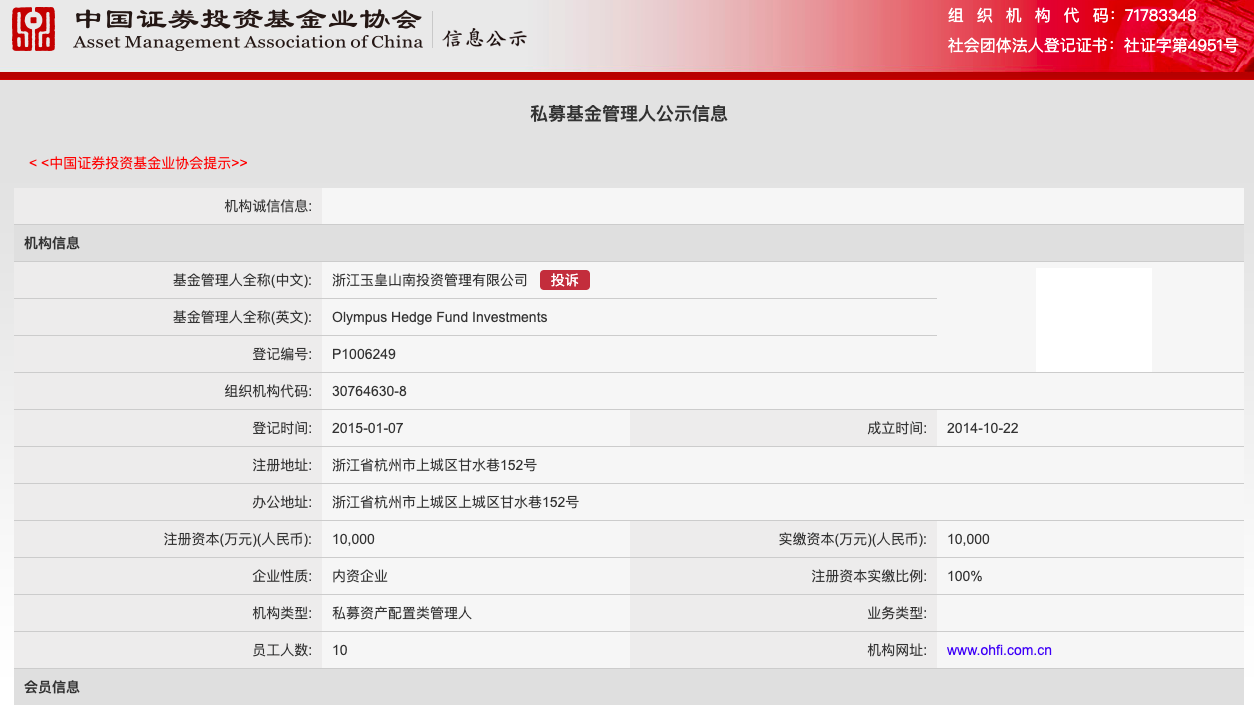Open the 中国证券投资基金业协会提示 red notice link
The width and height of the screenshot is (1254, 705).
click(x=138, y=163)
